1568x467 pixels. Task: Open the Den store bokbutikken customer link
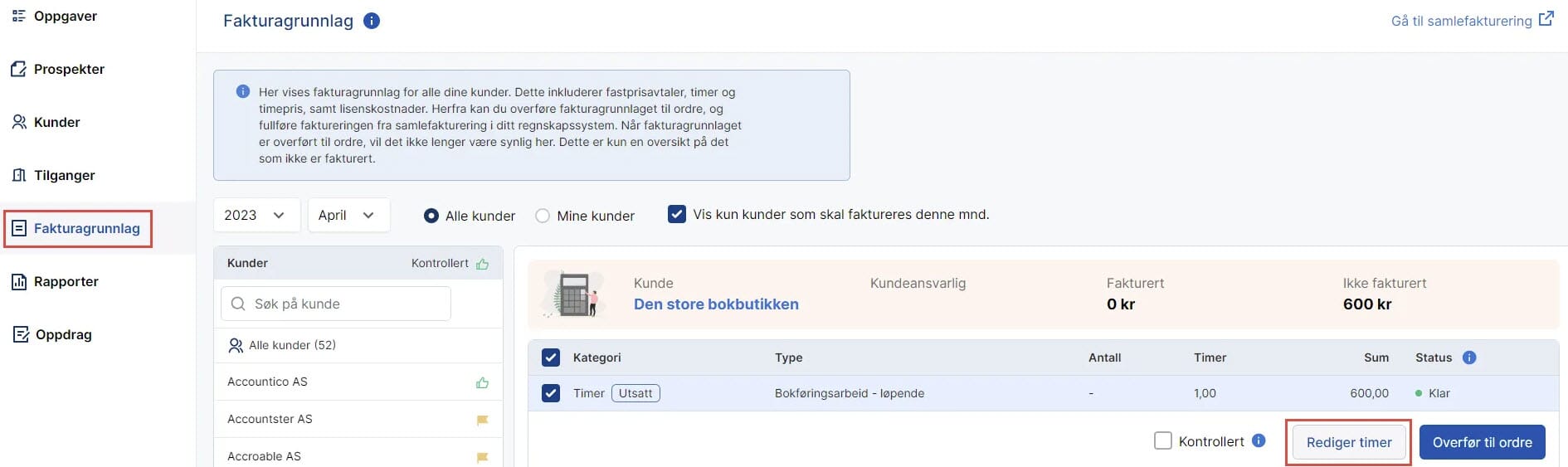coord(716,304)
